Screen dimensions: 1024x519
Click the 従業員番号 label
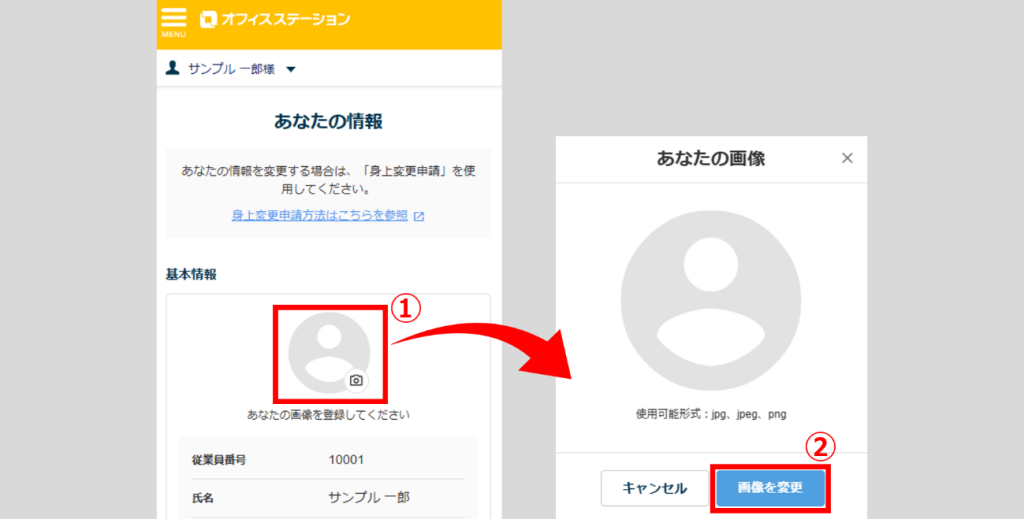tap(219, 460)
